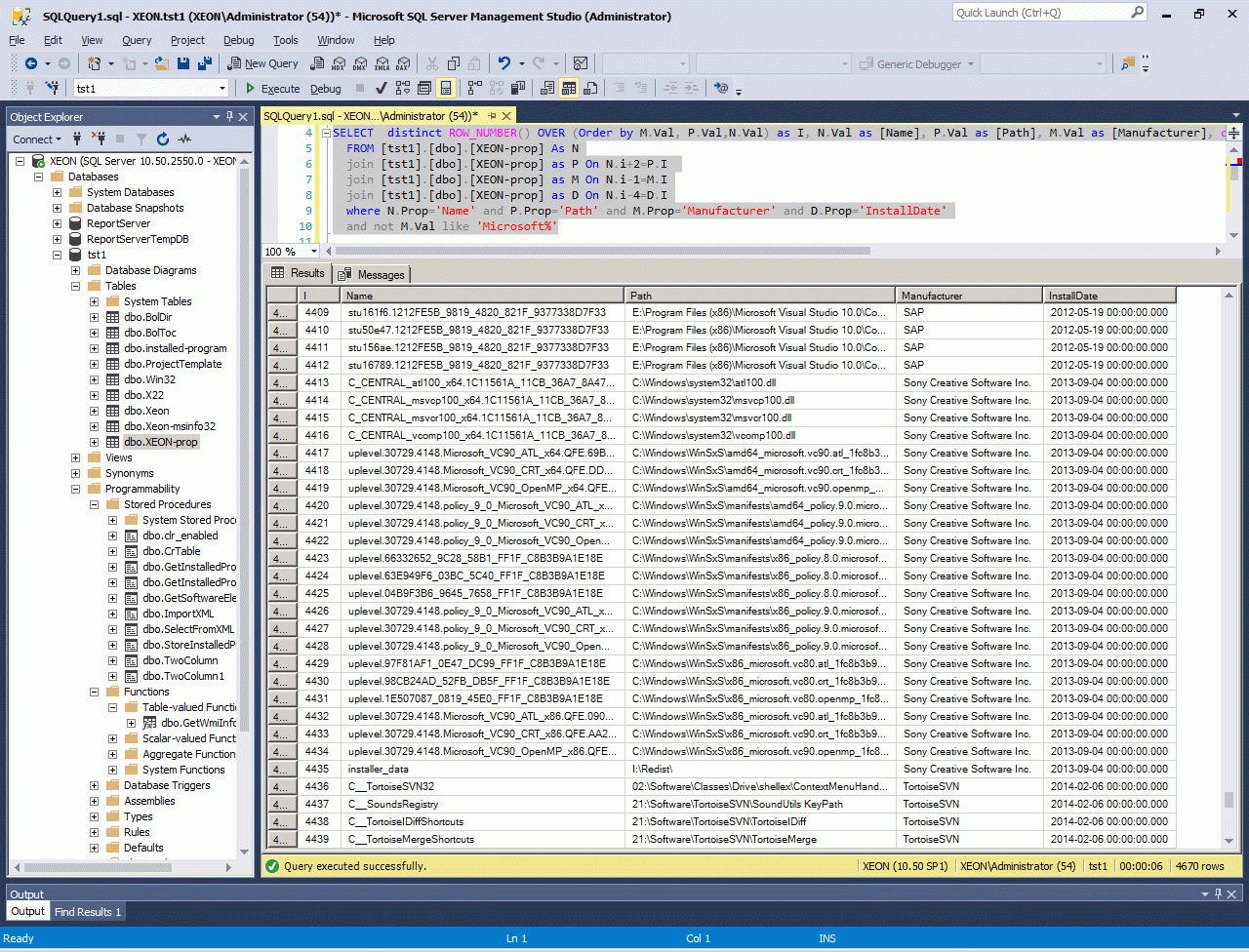
Task: Click the Manufacturer column header
Action: [x=969, y=296]
